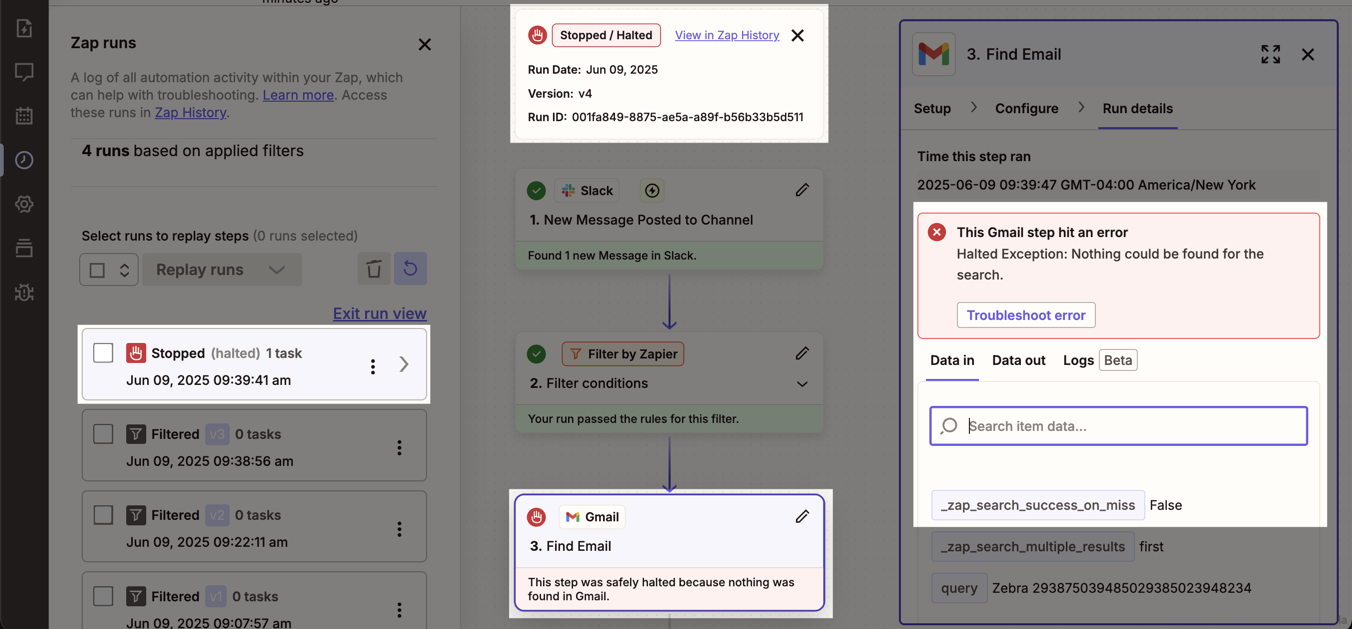Image resolution: width=1352 pixels, height=629 pixels.
Task: Open the Data in tab
Action: [x=952, y=360]
